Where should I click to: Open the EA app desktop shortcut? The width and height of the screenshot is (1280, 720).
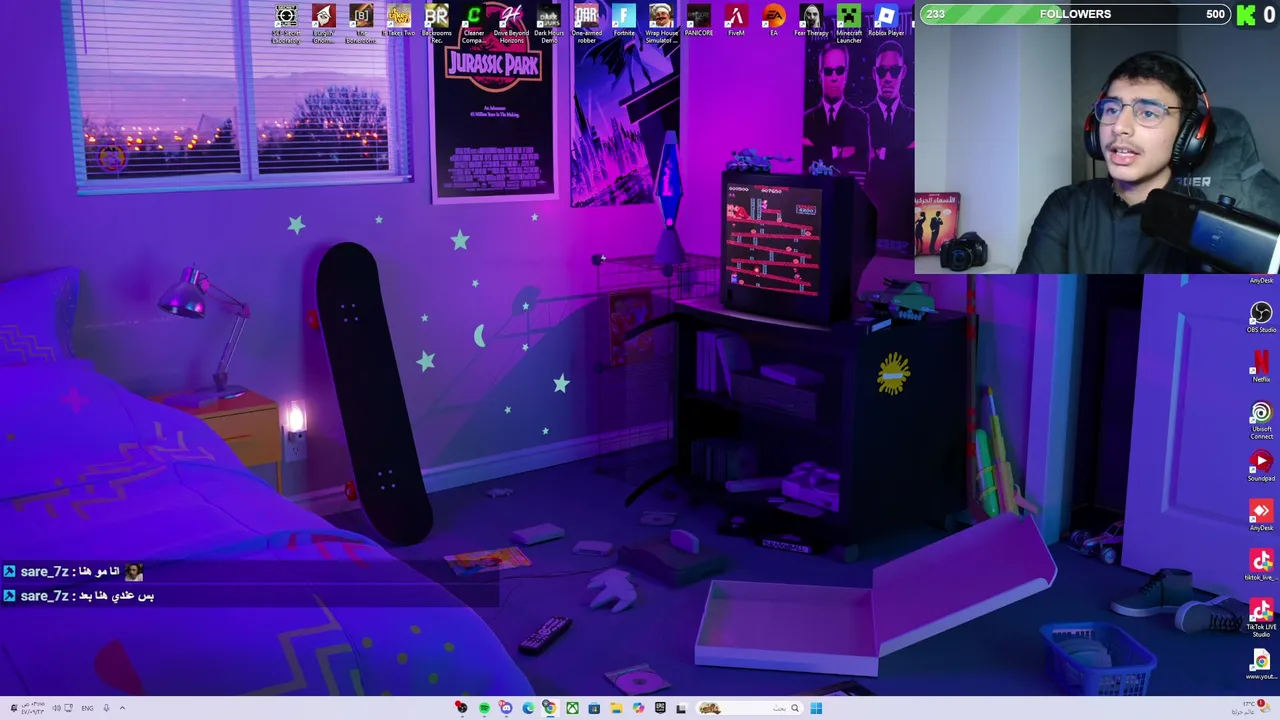[x=774, y=22]
